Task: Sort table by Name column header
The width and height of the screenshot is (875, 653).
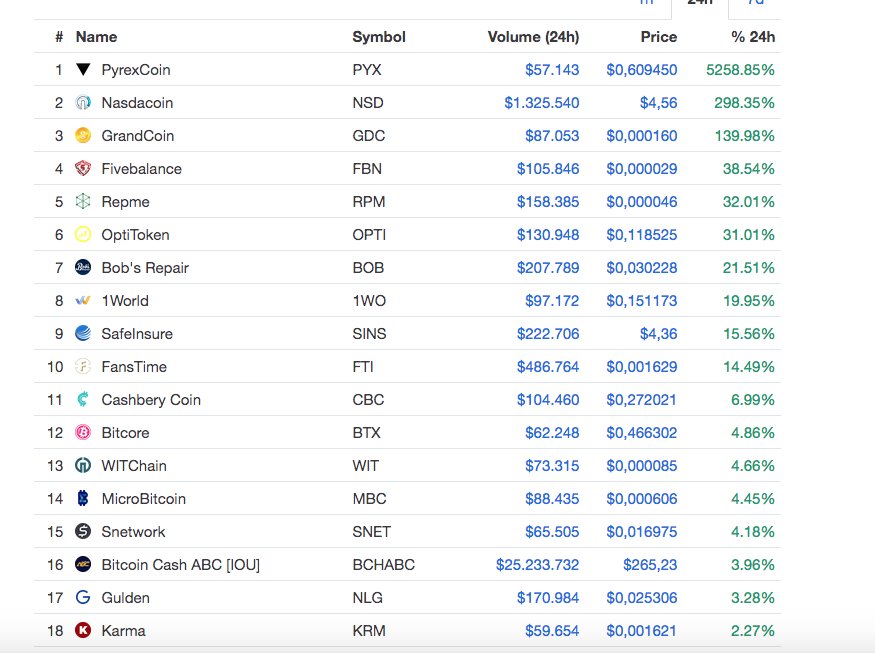Action: tap(97, 37)
